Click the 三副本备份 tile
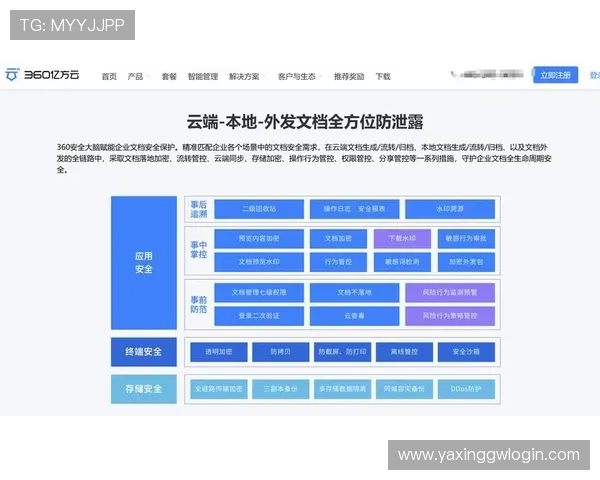This screenshot has width=600, height=480. coord(280,389)
